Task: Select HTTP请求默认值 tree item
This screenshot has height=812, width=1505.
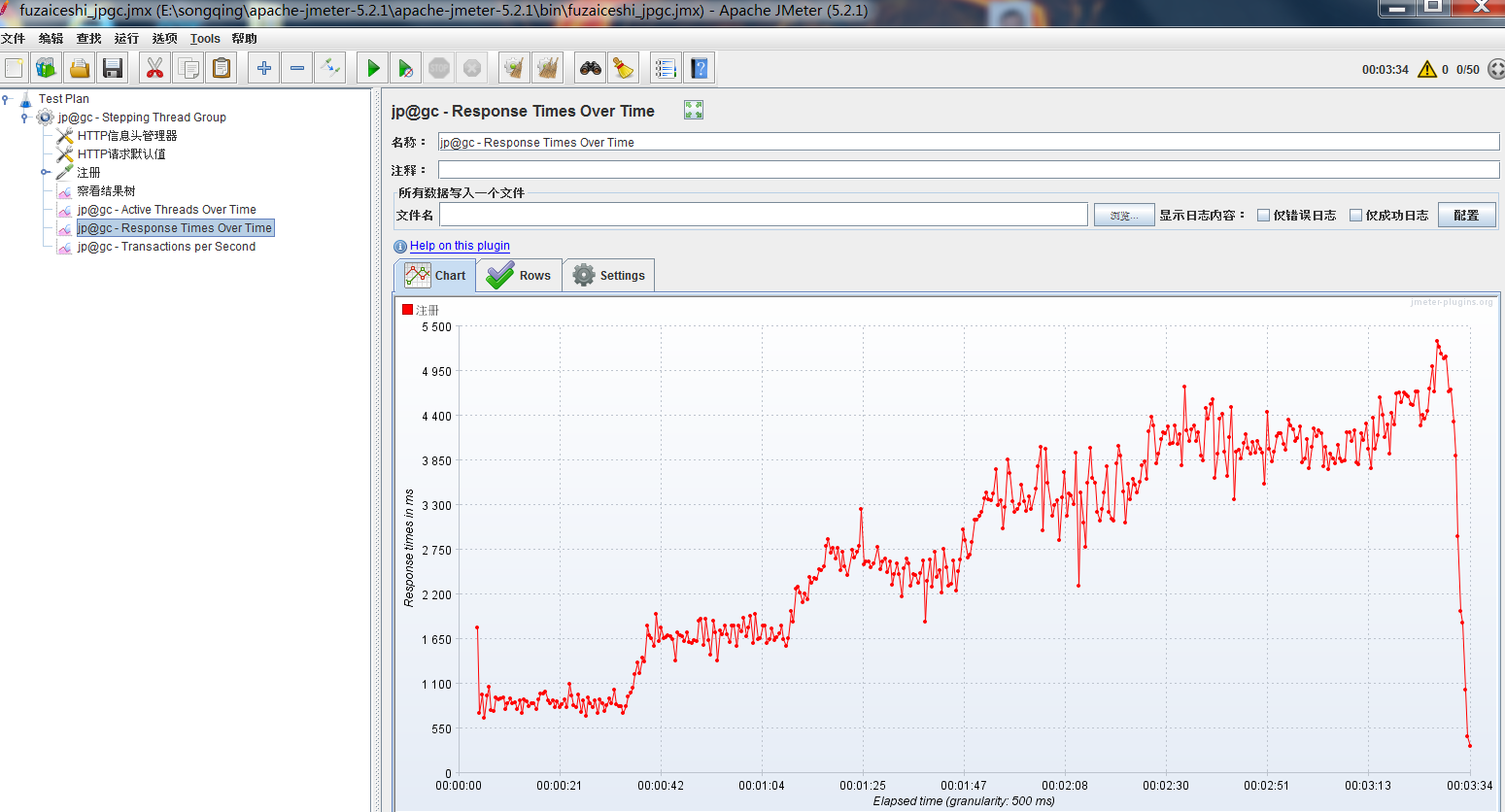Action: 121,154
